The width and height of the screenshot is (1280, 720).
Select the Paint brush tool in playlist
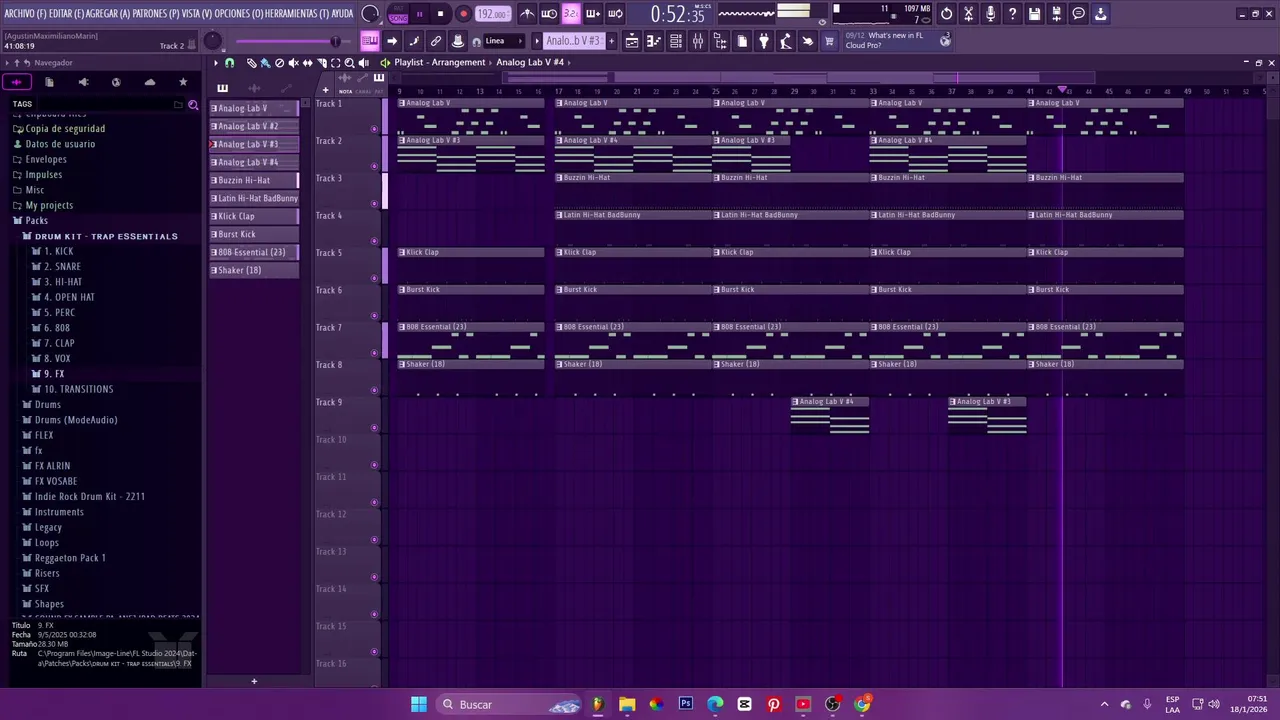pos(265,63)
